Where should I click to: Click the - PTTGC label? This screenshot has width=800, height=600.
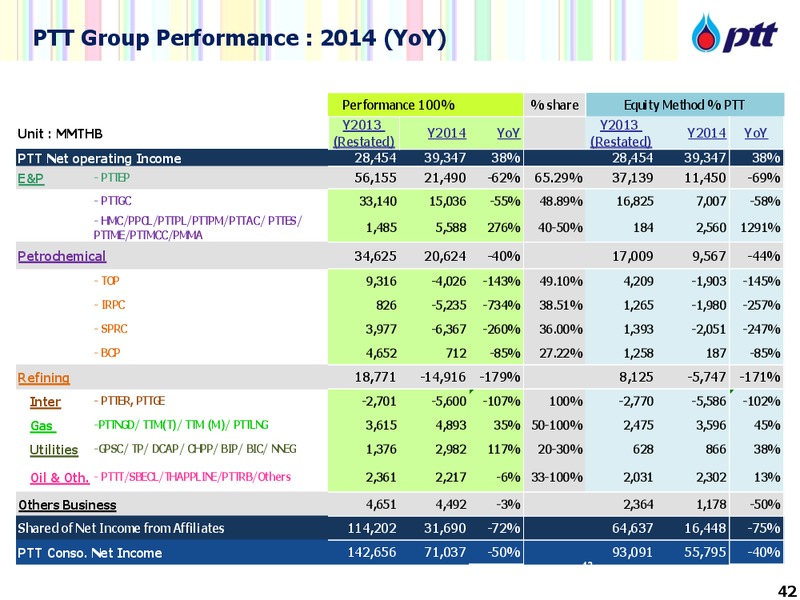pyautogui.click(x=112, y=201)
